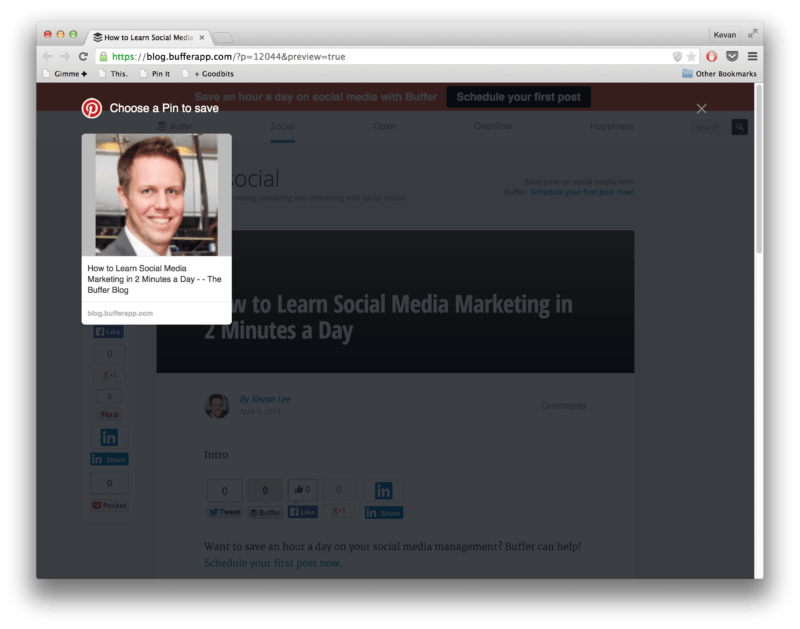Click the Tweet button below the title
This screenshot has height=629, width=800.
(224, 512)
